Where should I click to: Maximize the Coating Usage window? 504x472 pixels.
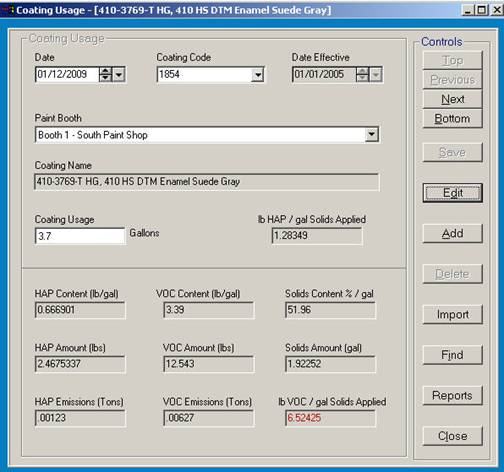click(482, 10)
